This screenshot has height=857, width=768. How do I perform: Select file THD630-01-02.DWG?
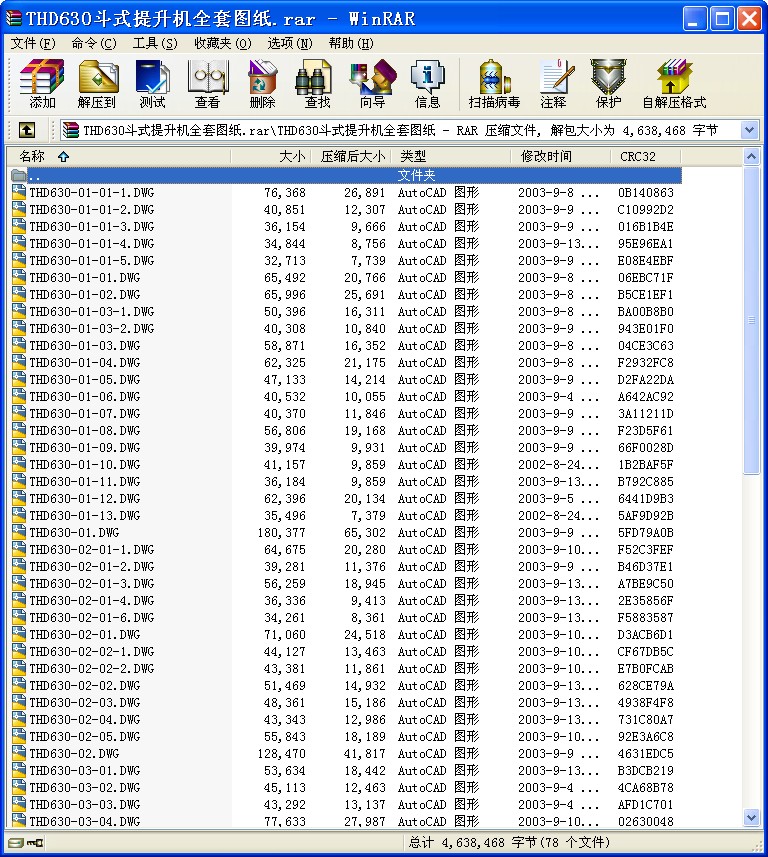(85, 294)
